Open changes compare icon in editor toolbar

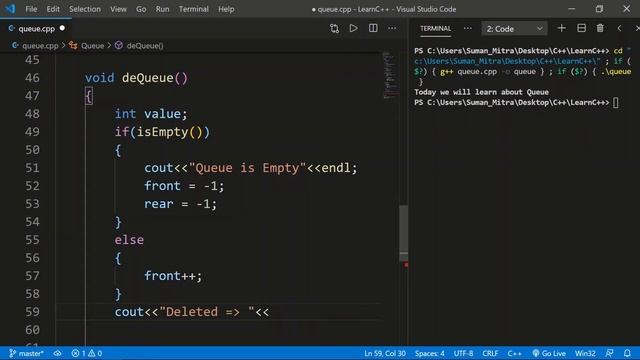334,28
